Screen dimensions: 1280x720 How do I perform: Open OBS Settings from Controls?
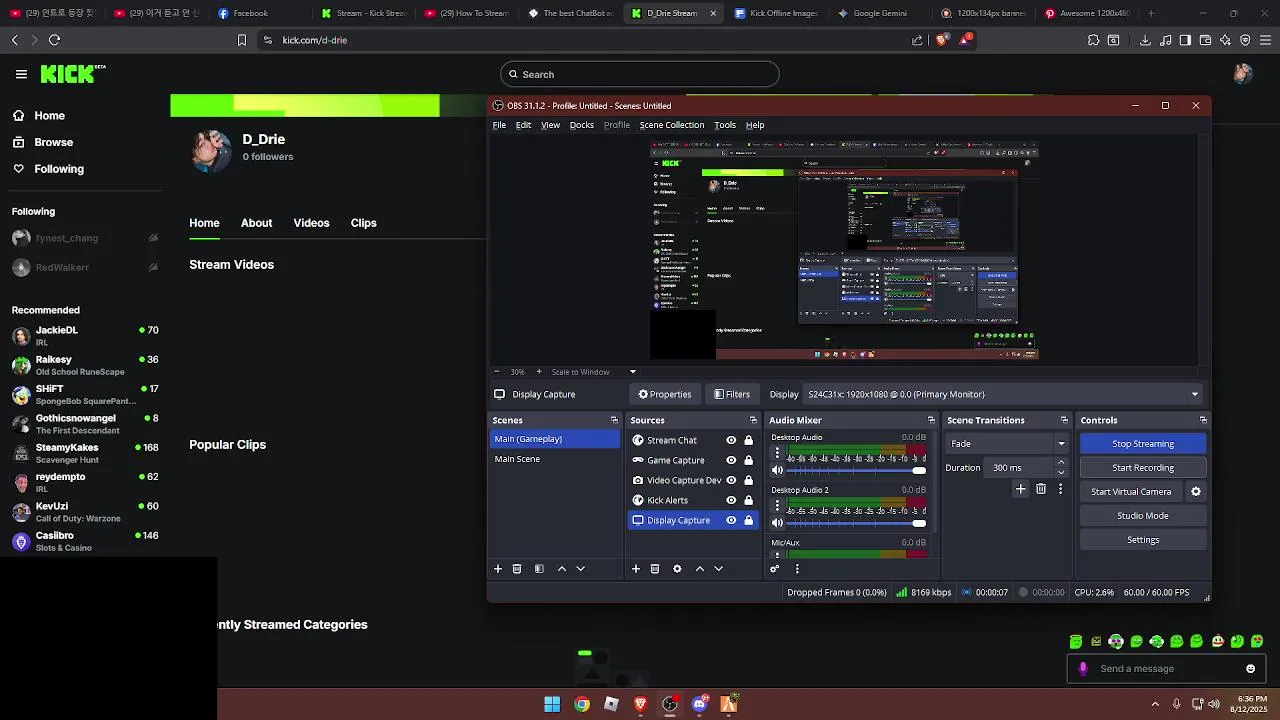click(x=1143, y=540)
